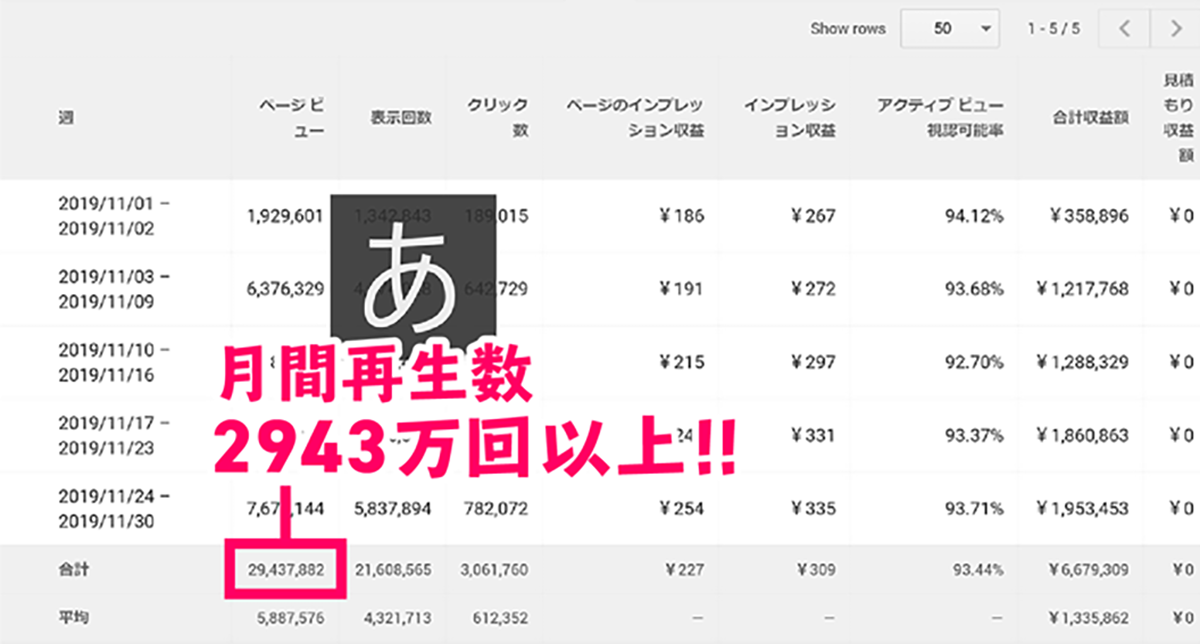1200x644 pixels.
Task: Click the クリック数 column header
Action: [x=498, y=118]
